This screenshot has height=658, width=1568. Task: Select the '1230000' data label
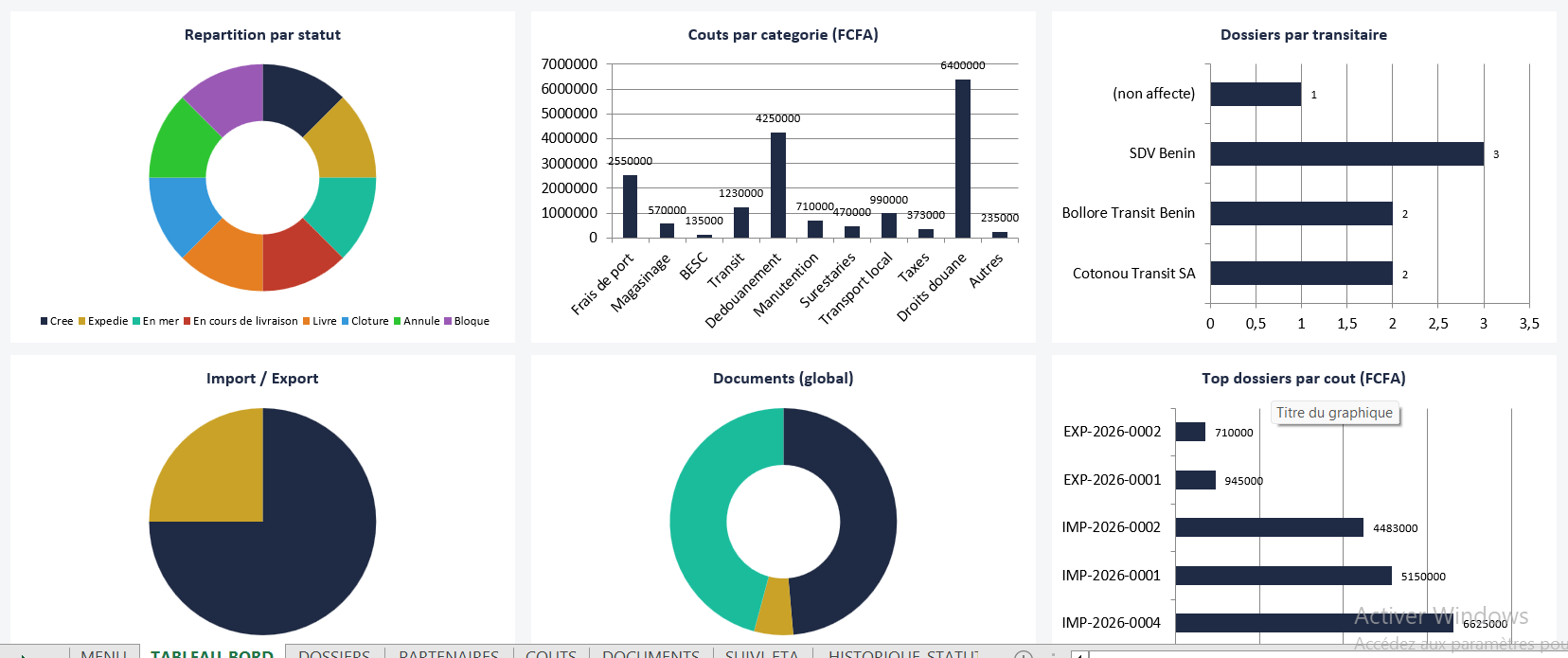coord(741,193)
